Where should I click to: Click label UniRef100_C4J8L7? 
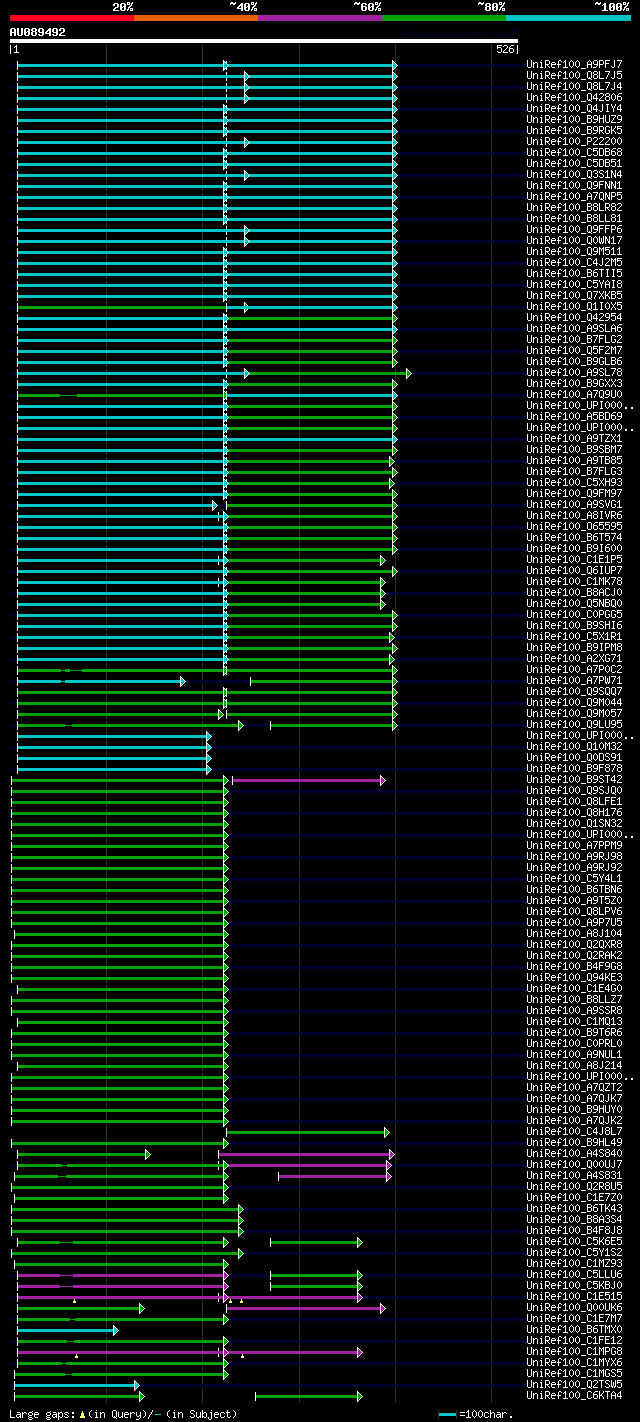pos(575,1132)
